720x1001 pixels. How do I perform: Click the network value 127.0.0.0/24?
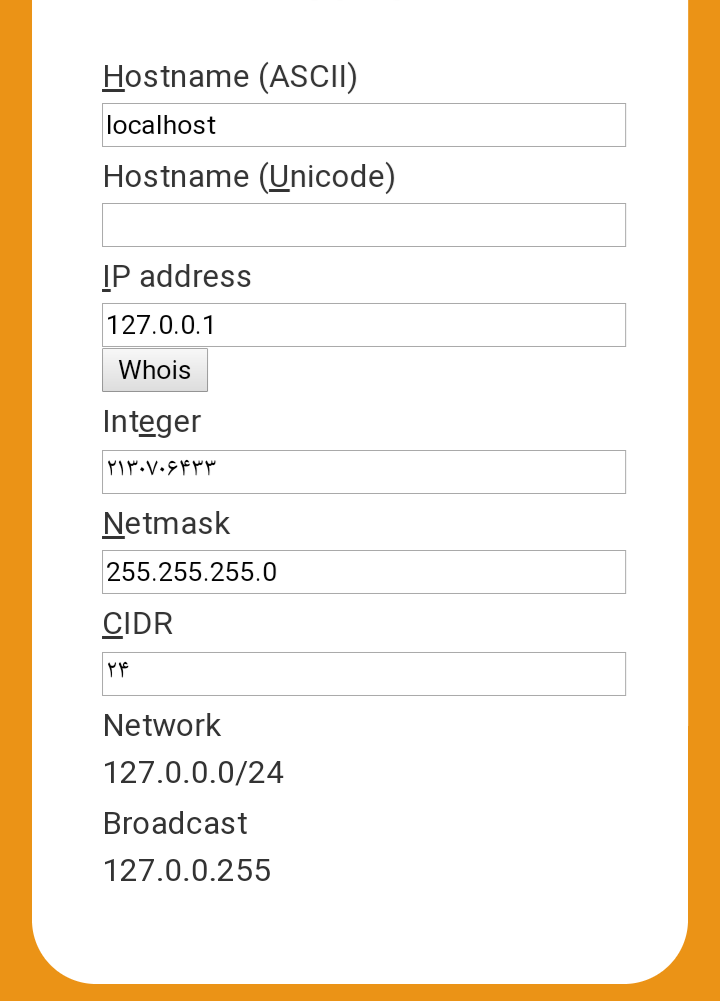(x=193, y=773)
